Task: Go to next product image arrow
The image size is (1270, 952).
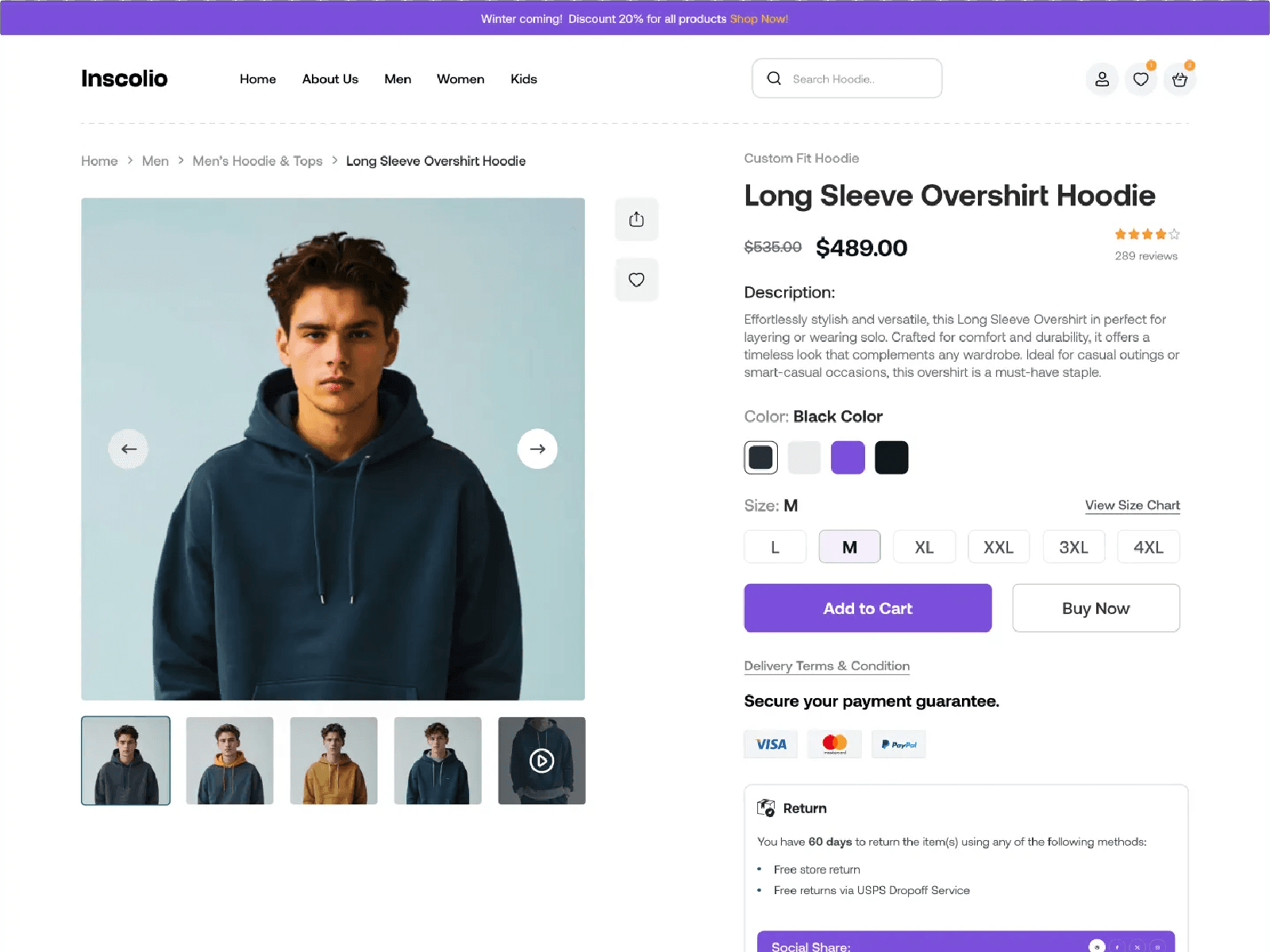Action: pos(537,449)
